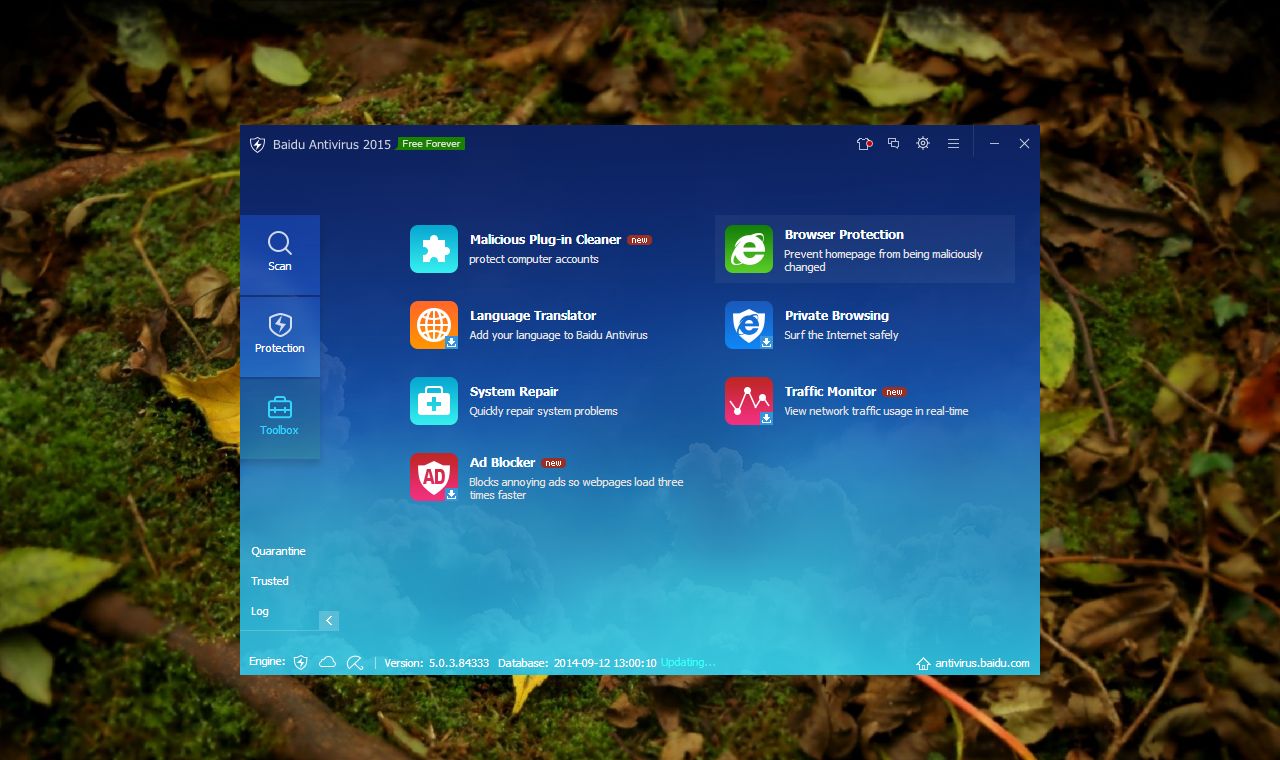
Task: Collapse the sidebar with the left chevron
Action: point(329,621)
